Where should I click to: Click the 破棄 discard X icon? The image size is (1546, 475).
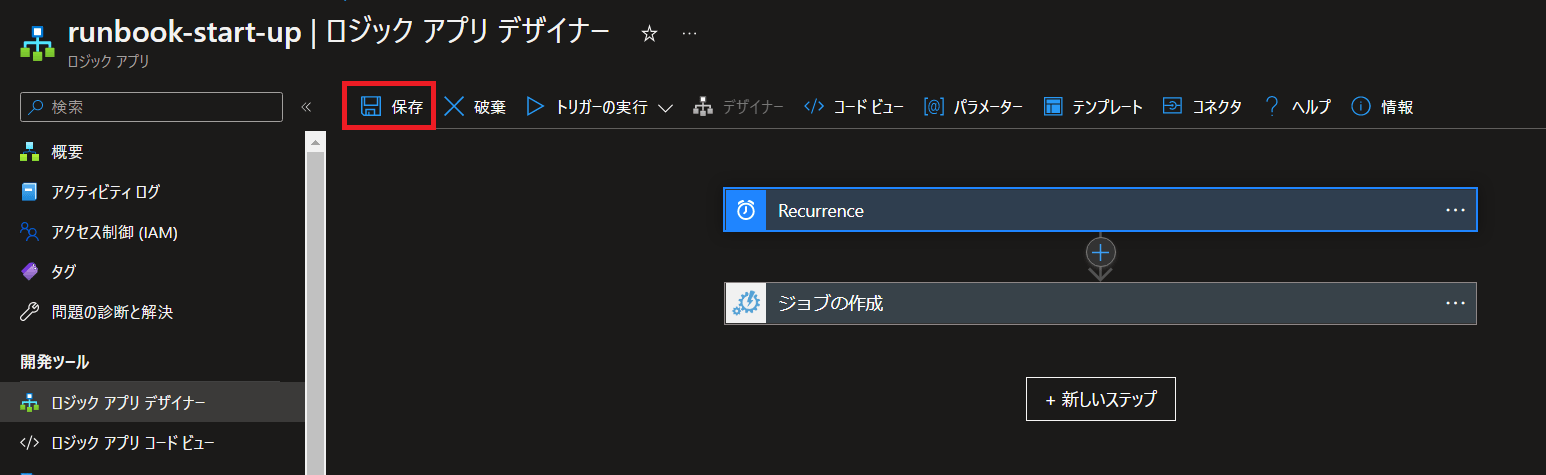pos(454,107)
